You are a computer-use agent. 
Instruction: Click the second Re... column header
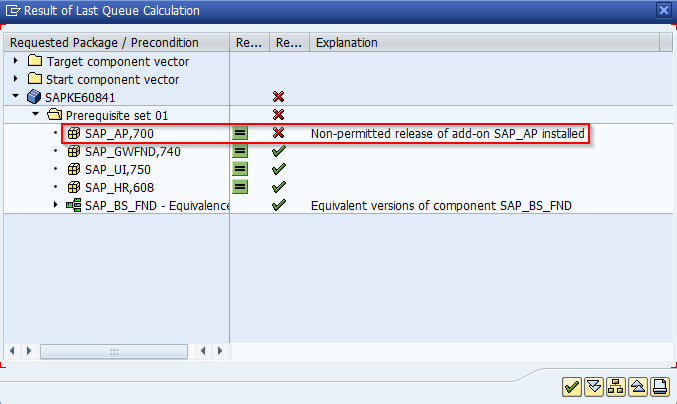tap(289, 42)
